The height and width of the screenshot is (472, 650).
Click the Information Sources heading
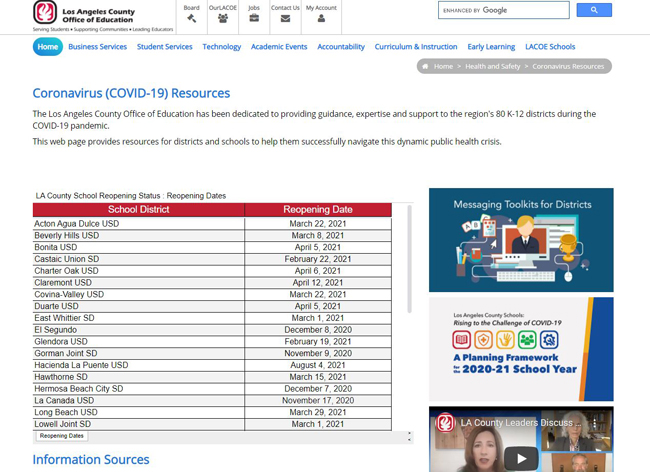click(x=91, y=460)
